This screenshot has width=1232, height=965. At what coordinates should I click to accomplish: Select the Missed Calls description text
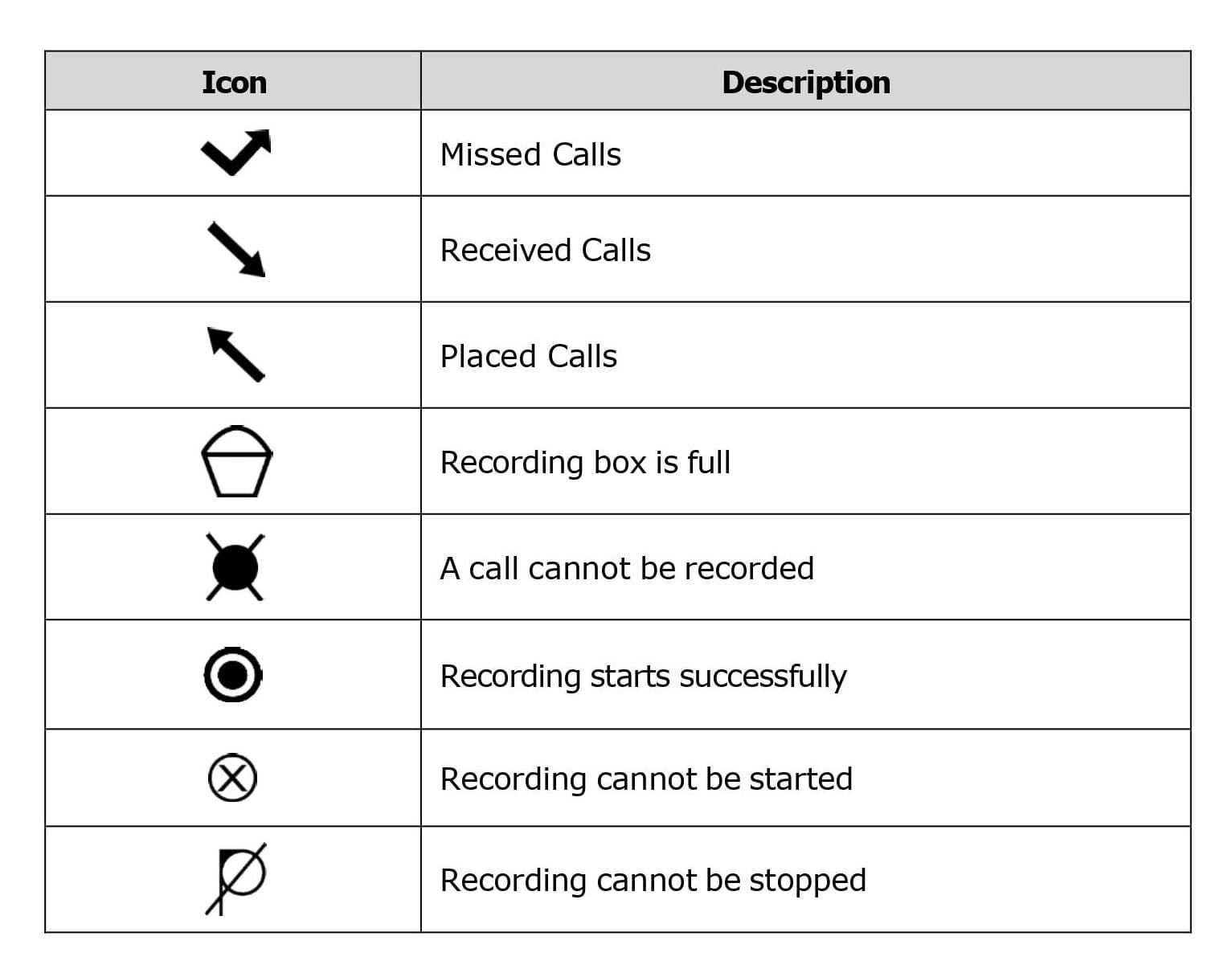[530, 154]
